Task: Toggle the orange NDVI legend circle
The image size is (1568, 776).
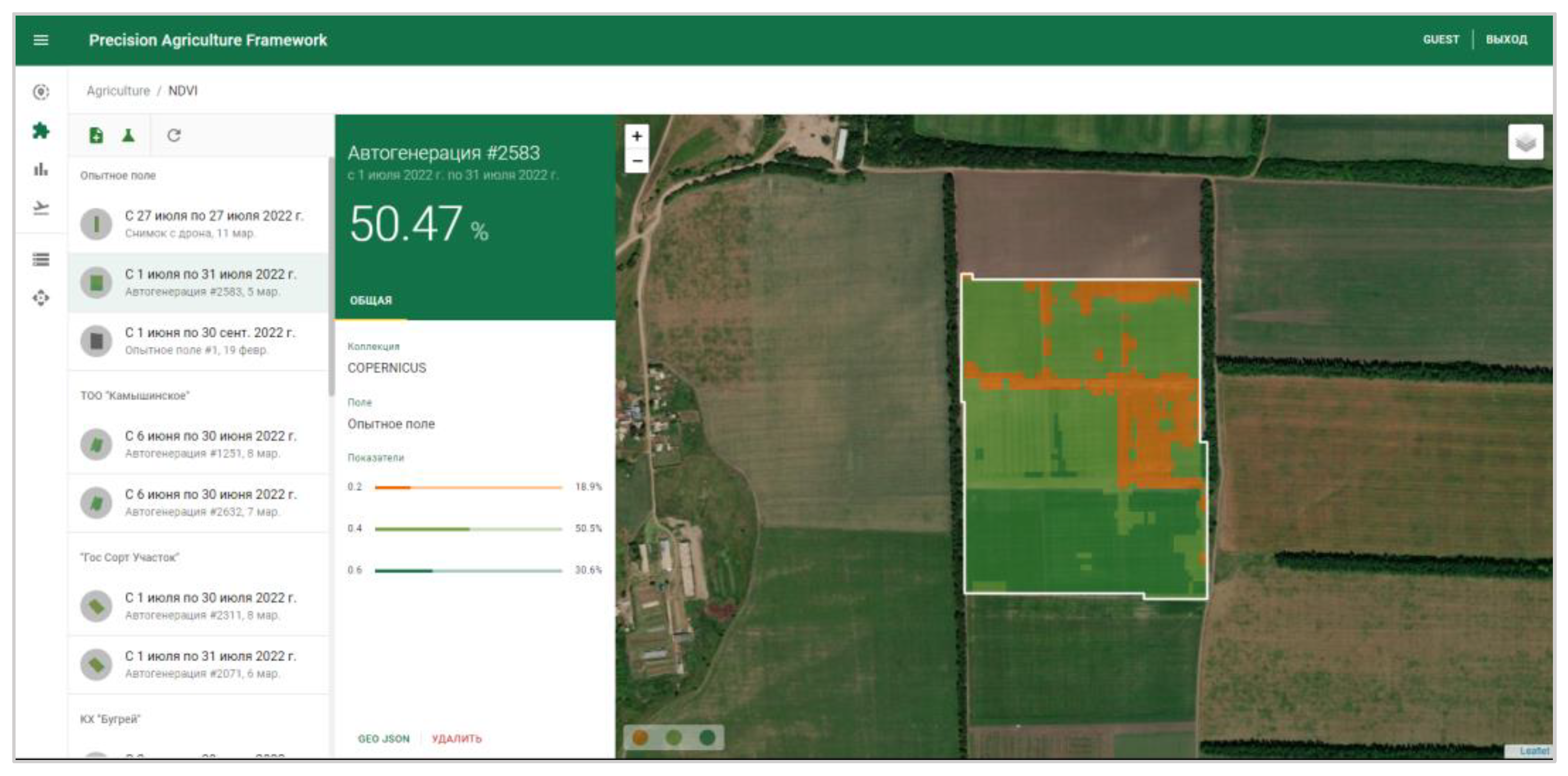Action: coord(640,738)
